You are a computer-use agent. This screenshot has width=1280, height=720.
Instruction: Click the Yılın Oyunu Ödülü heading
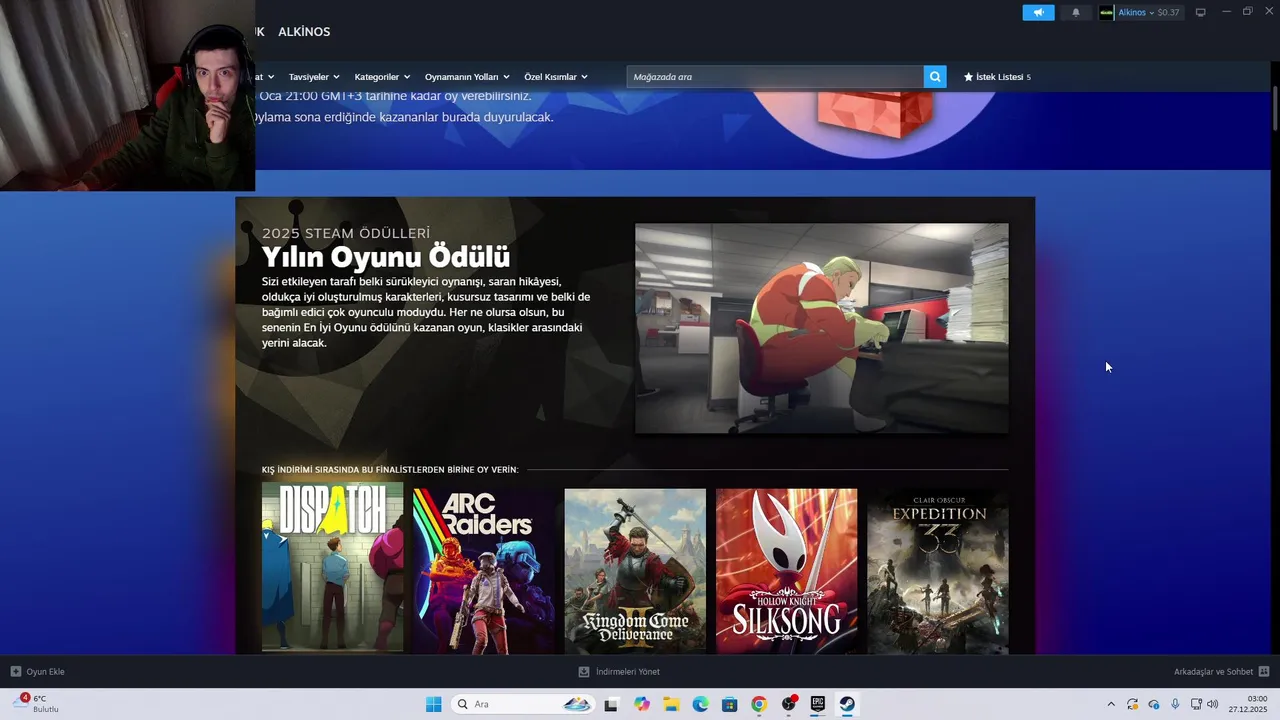[x=386, y=257]
